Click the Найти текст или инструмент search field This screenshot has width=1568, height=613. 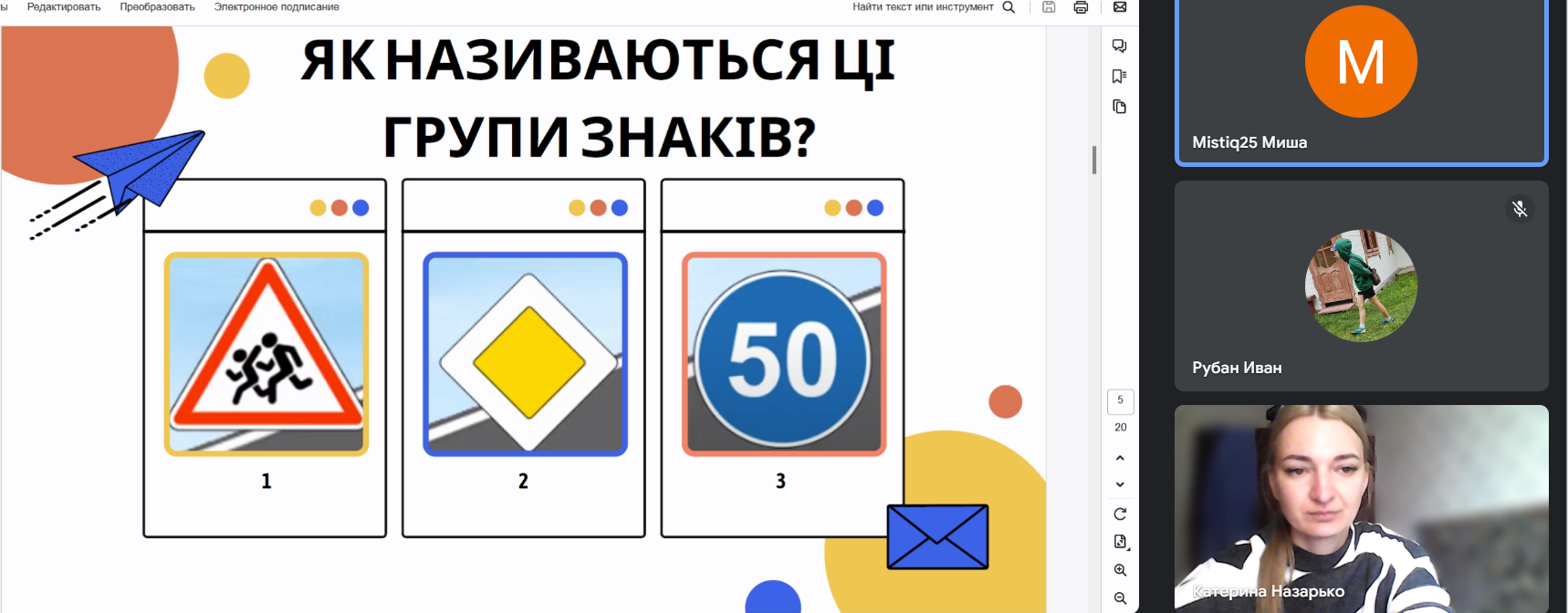[922, 7]
